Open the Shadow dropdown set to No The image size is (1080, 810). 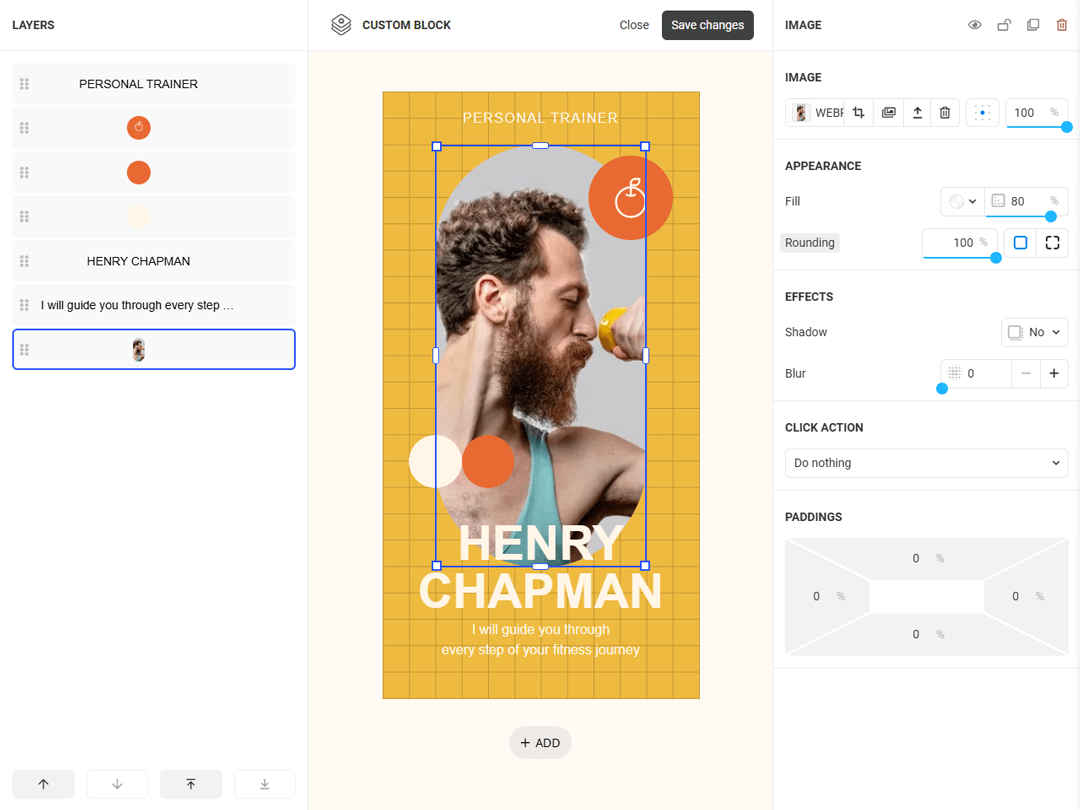click(1034, 331)
